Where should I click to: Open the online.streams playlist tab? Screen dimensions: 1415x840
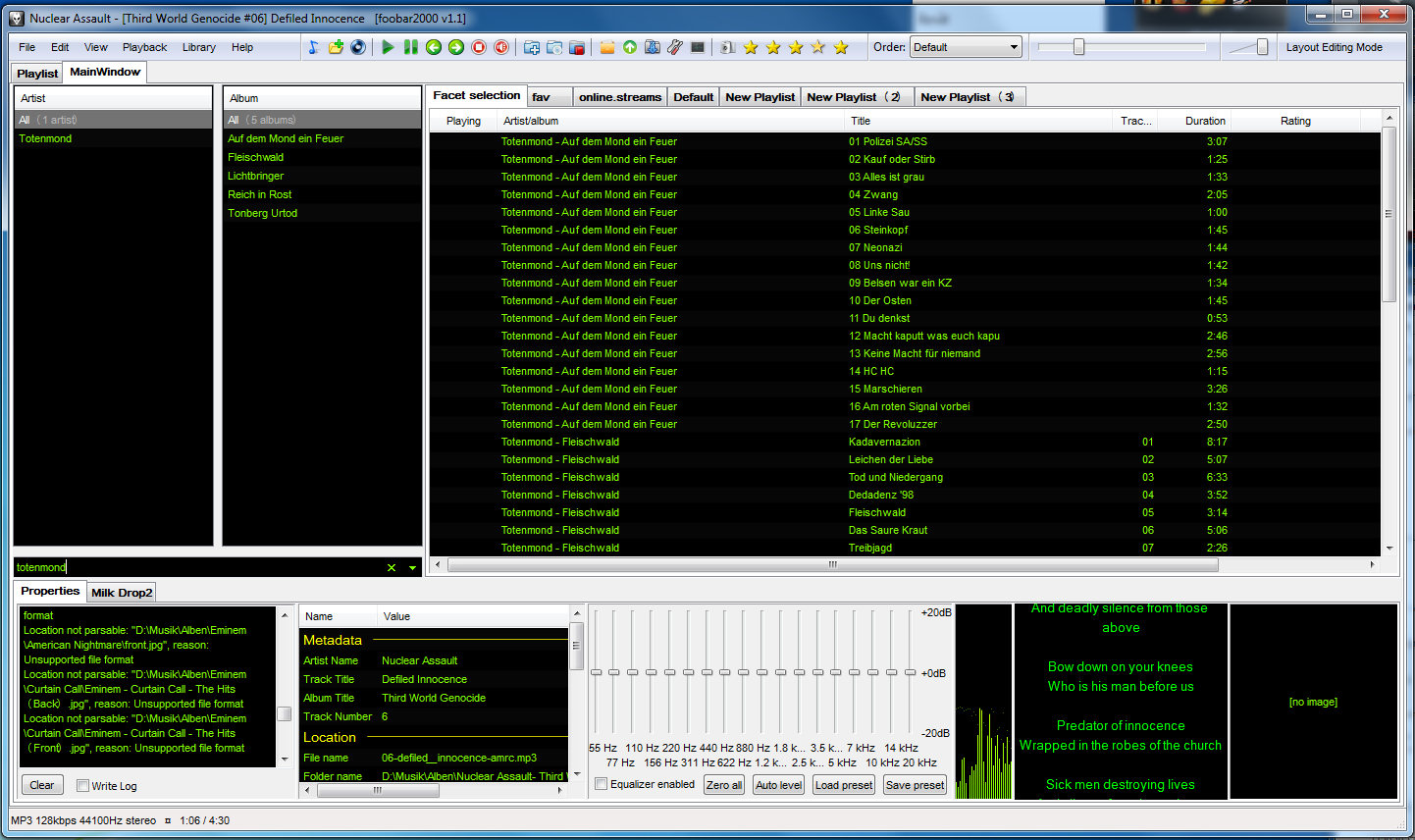pos(620,97)
